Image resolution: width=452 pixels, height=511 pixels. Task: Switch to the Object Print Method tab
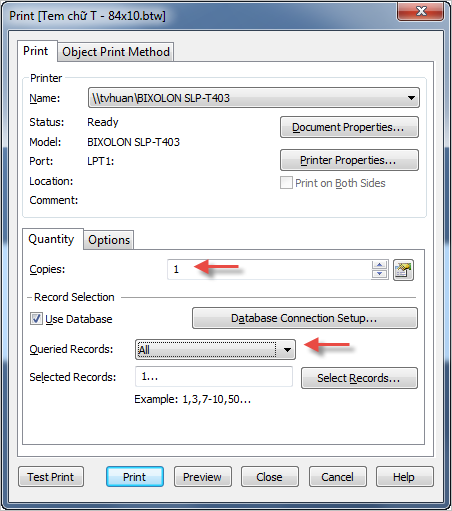click(x=116, y=52)
